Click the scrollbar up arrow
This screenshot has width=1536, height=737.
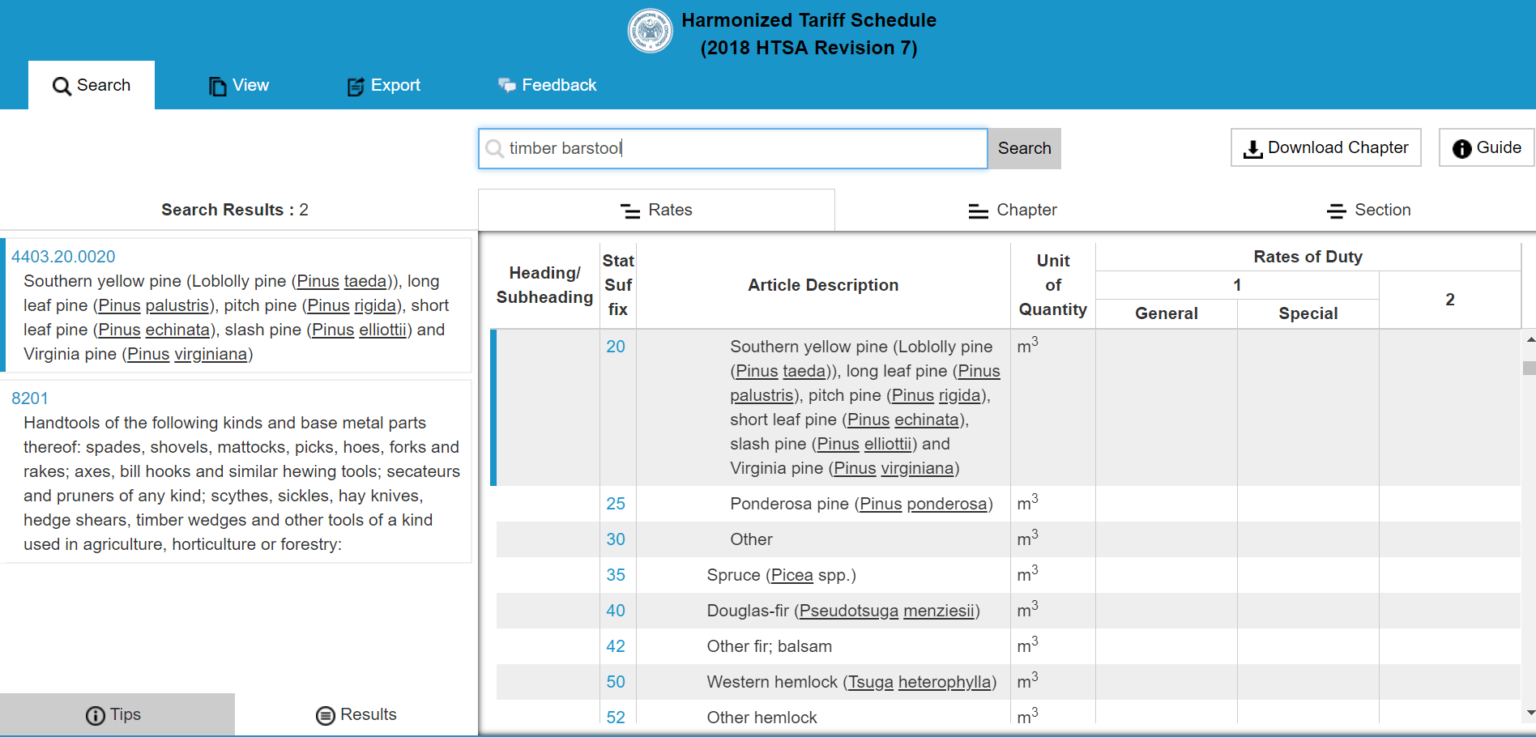pyautogui.click(x=1529, y=338)
